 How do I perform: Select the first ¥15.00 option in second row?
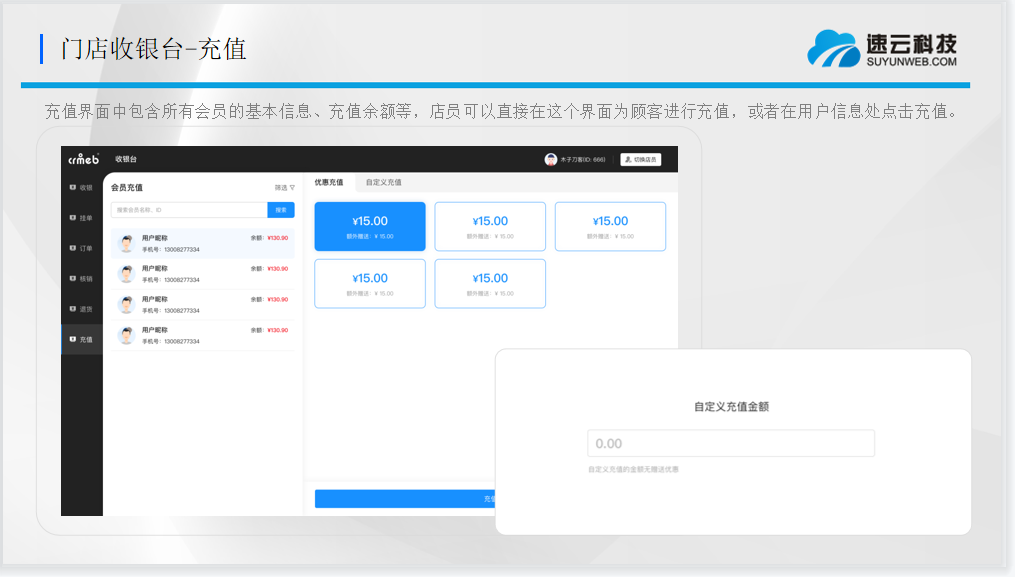(370, 283)
